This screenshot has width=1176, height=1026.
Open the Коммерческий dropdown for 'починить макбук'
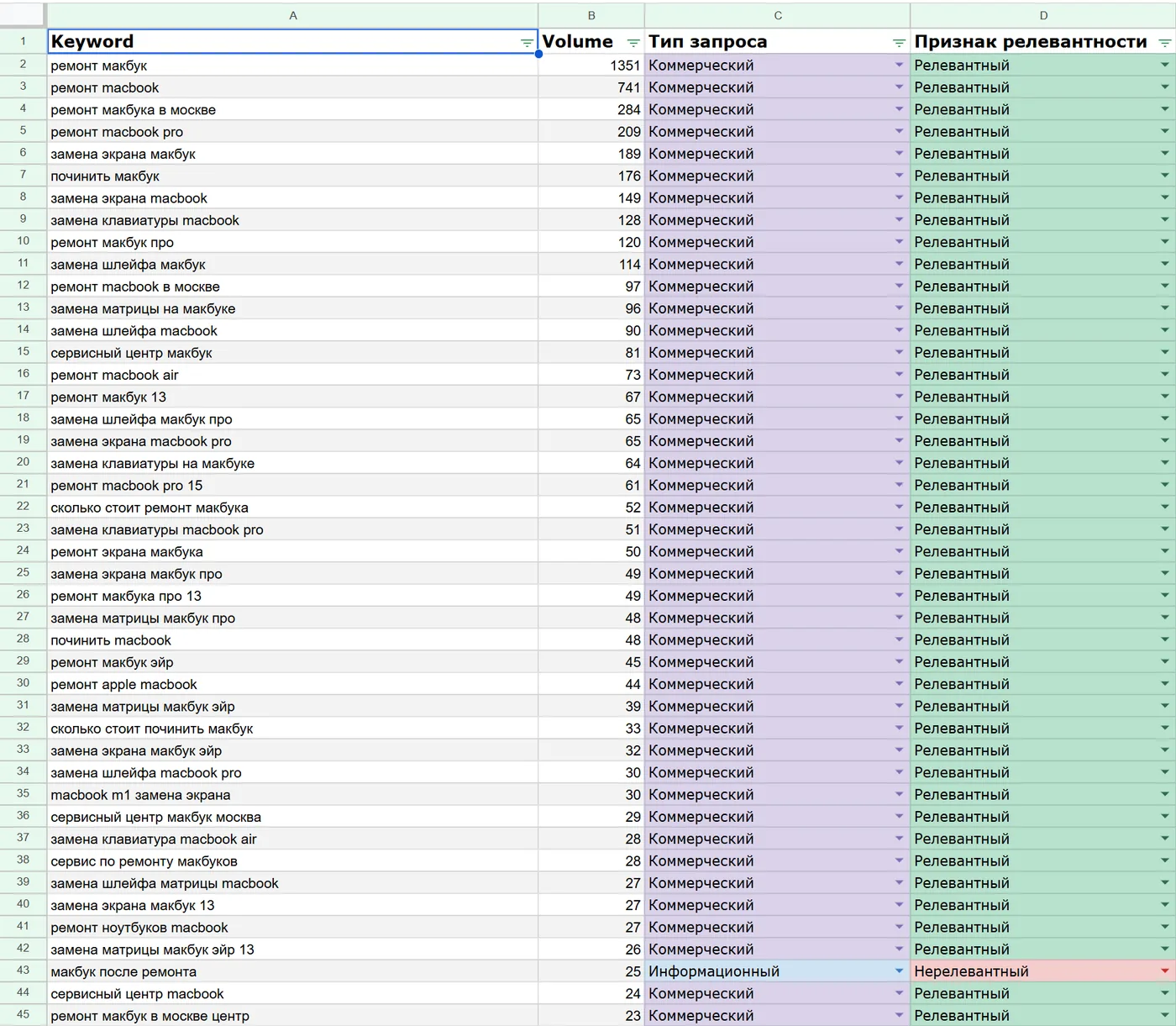(899, 176)
